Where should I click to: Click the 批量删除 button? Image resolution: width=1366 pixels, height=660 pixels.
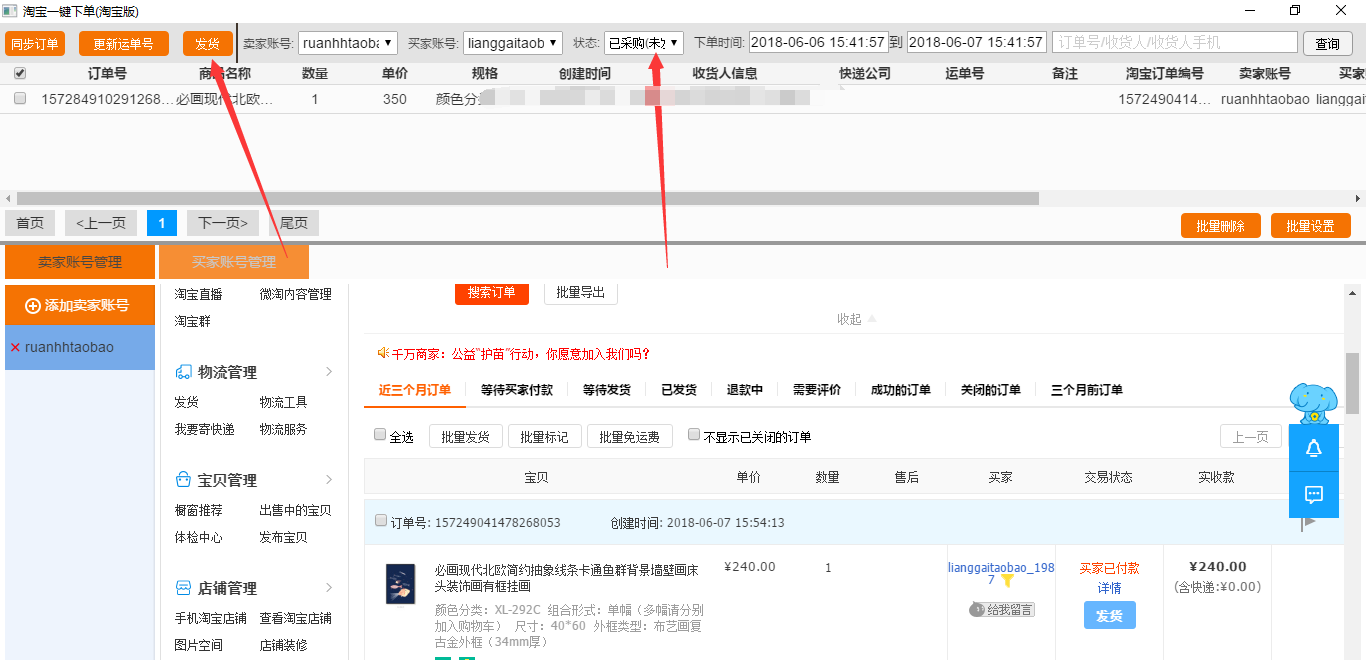(x=1221, y=226)
